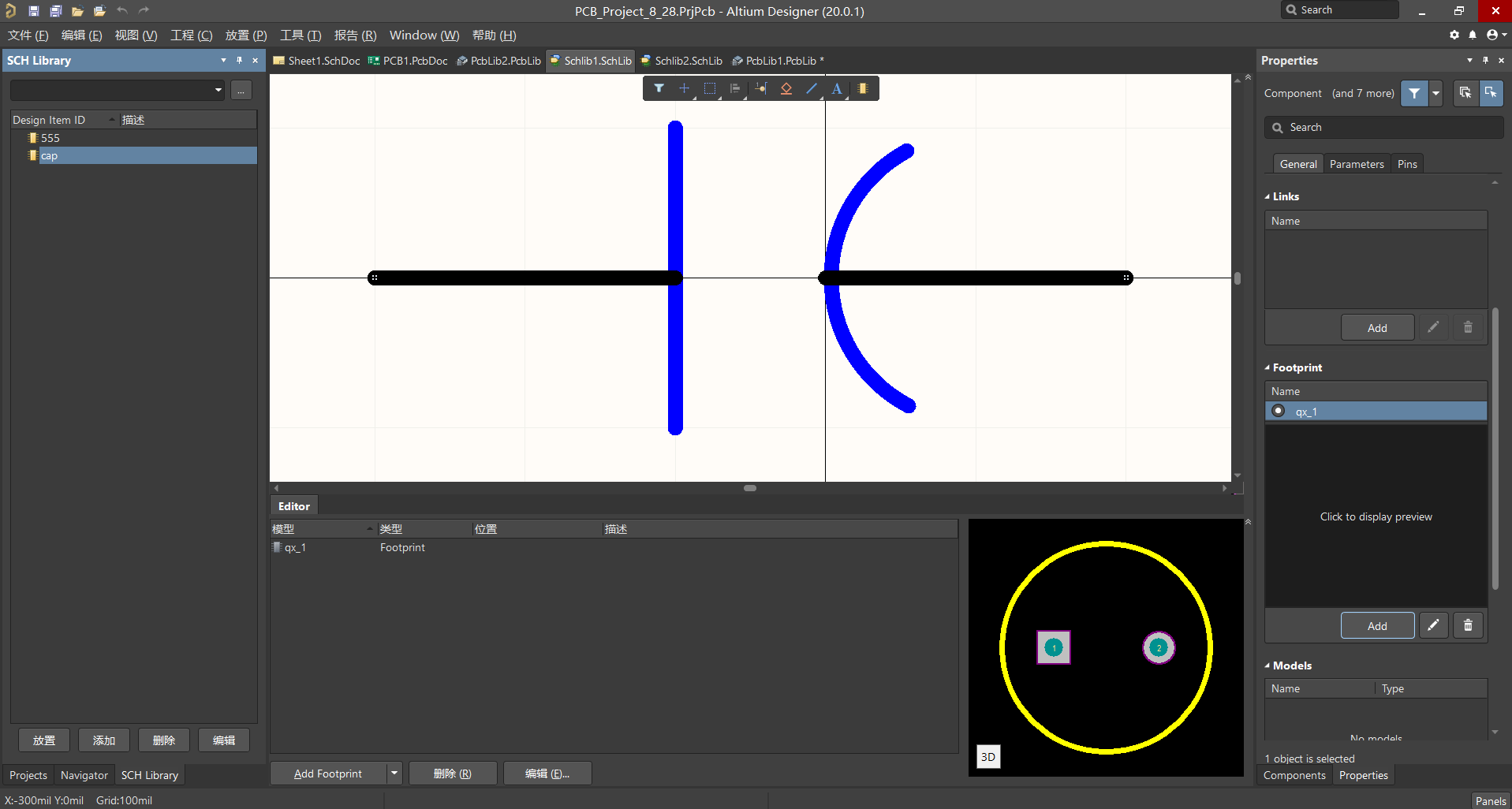This screenshot has width=1512, height=809.
Task: Select the IEEE symbol placement tool
Action: (786, 88)
